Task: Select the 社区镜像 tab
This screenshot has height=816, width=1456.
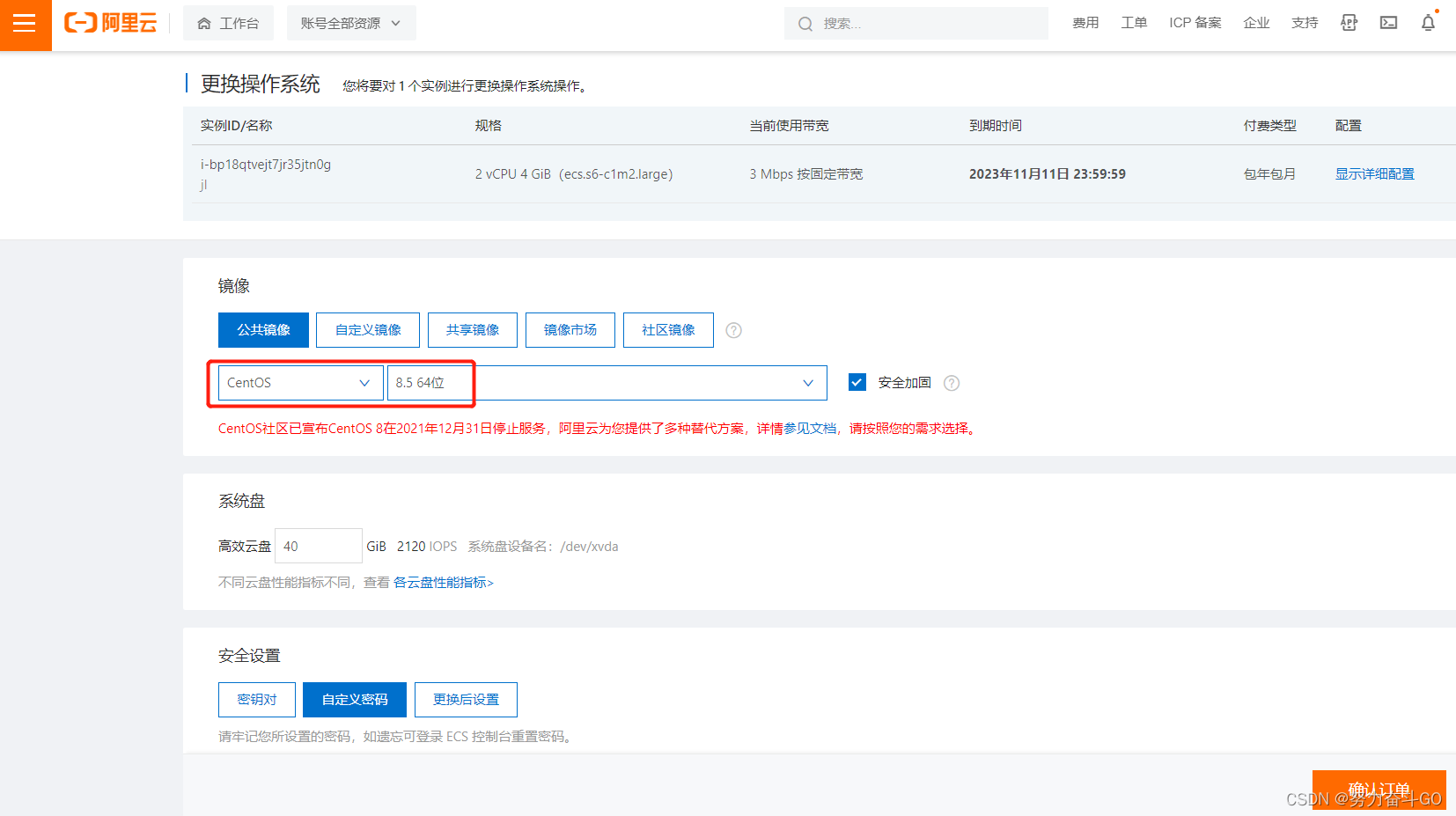Action: tap(668, 330)
